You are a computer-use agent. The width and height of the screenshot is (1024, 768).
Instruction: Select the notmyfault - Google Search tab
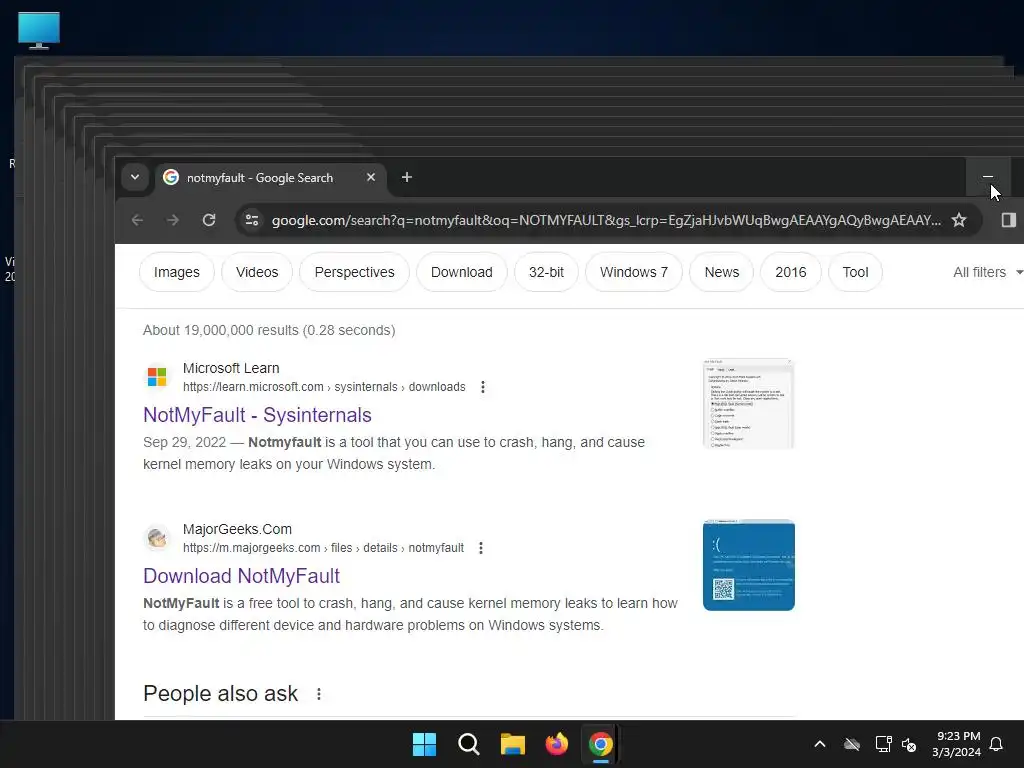(x=270, y=178)
